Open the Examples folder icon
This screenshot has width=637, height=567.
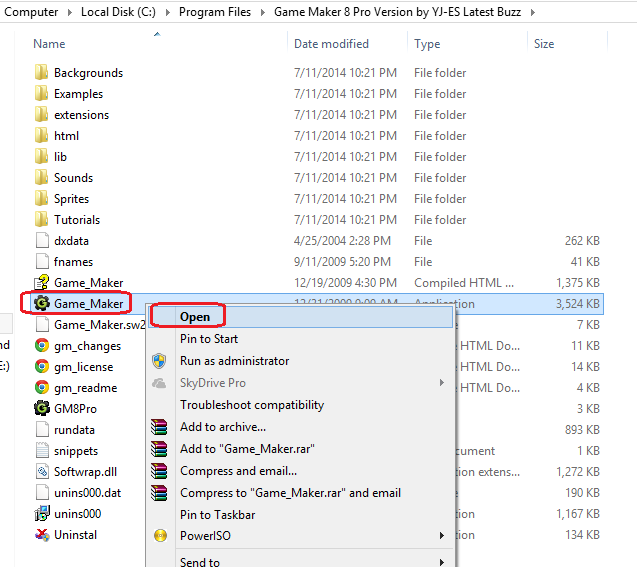pos(41,93)
